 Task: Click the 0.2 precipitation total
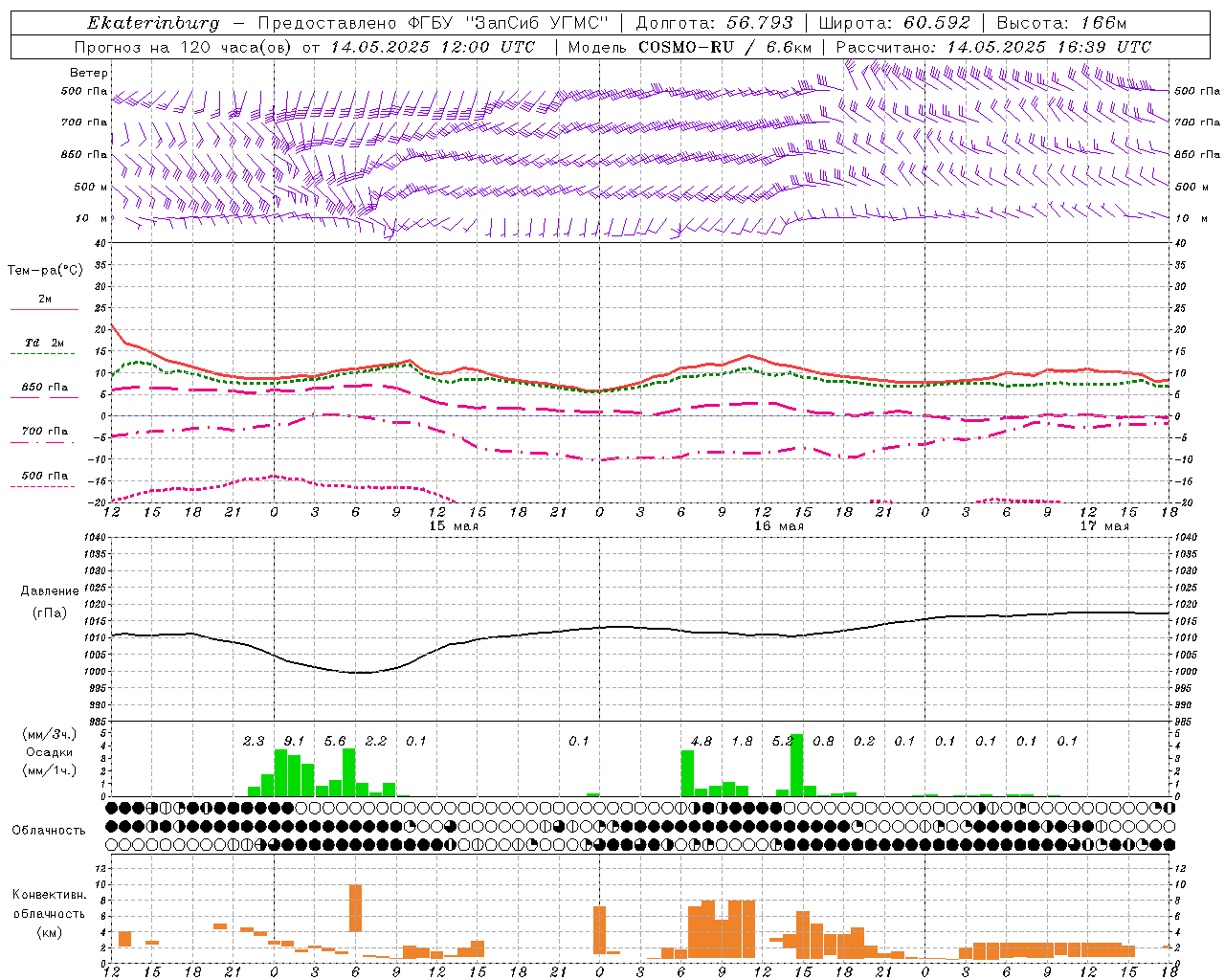pos(864,741)
